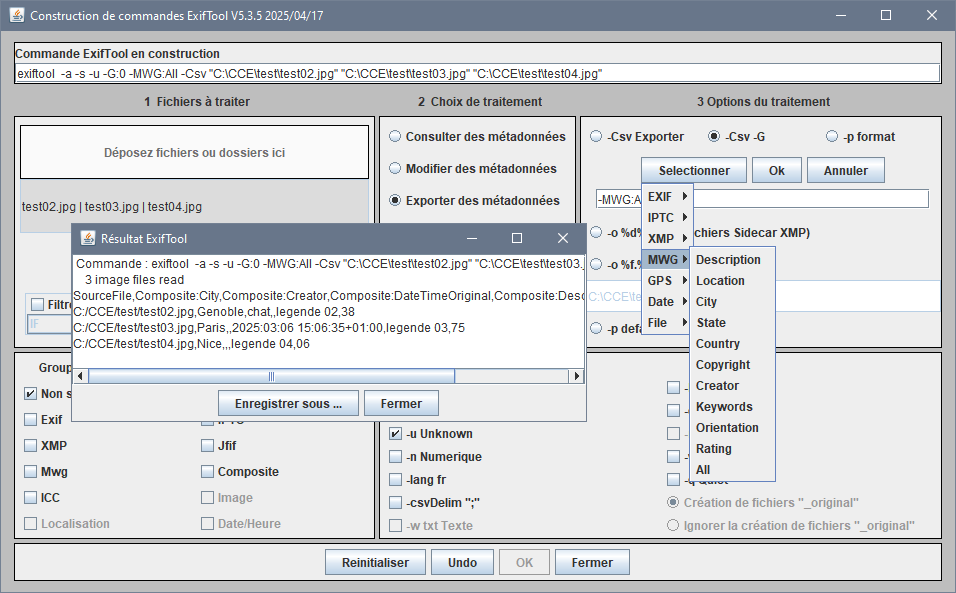Click Ok next to Selectionner
Screen dimensions: 956x593
point(777,171)
